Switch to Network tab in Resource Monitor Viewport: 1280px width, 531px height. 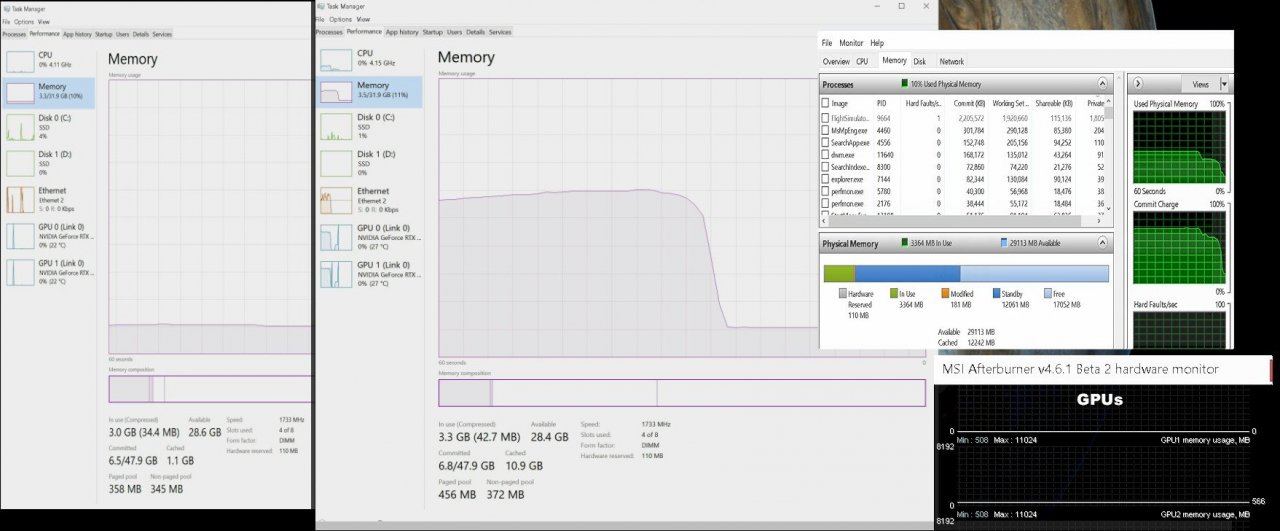coord(951,62)
